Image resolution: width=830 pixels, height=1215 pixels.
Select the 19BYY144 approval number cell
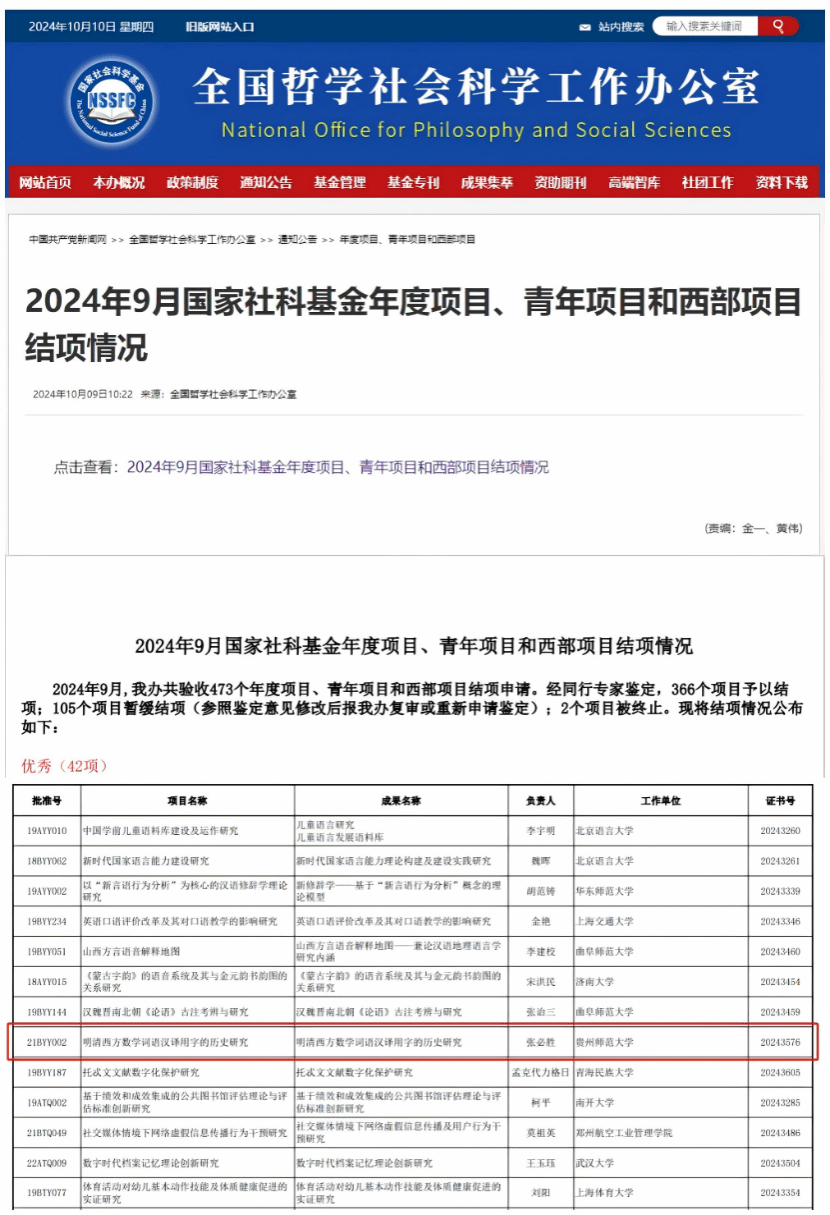(x=47, y=1012)
